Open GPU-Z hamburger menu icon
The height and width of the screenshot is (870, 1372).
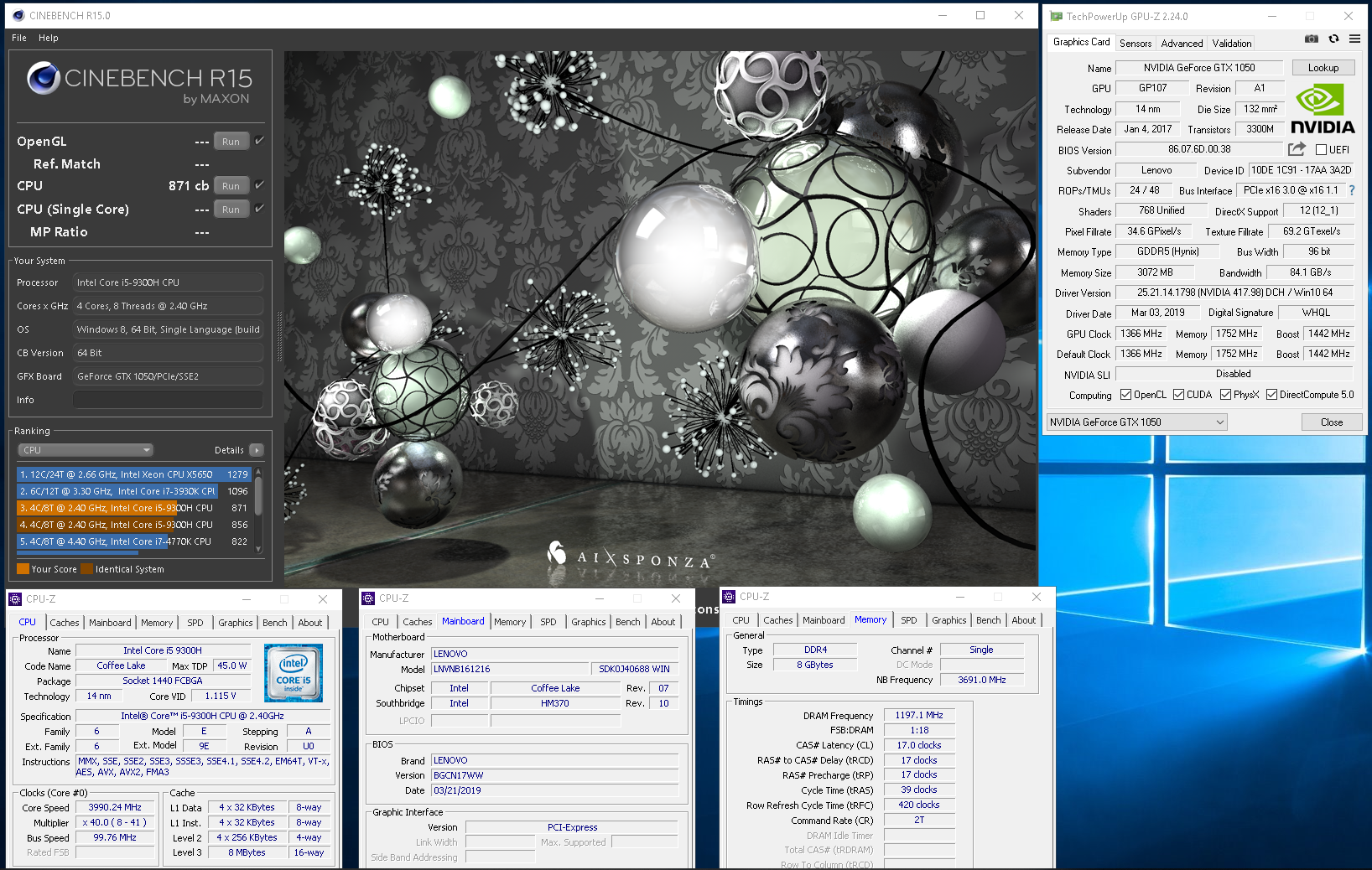[1354, 39]
